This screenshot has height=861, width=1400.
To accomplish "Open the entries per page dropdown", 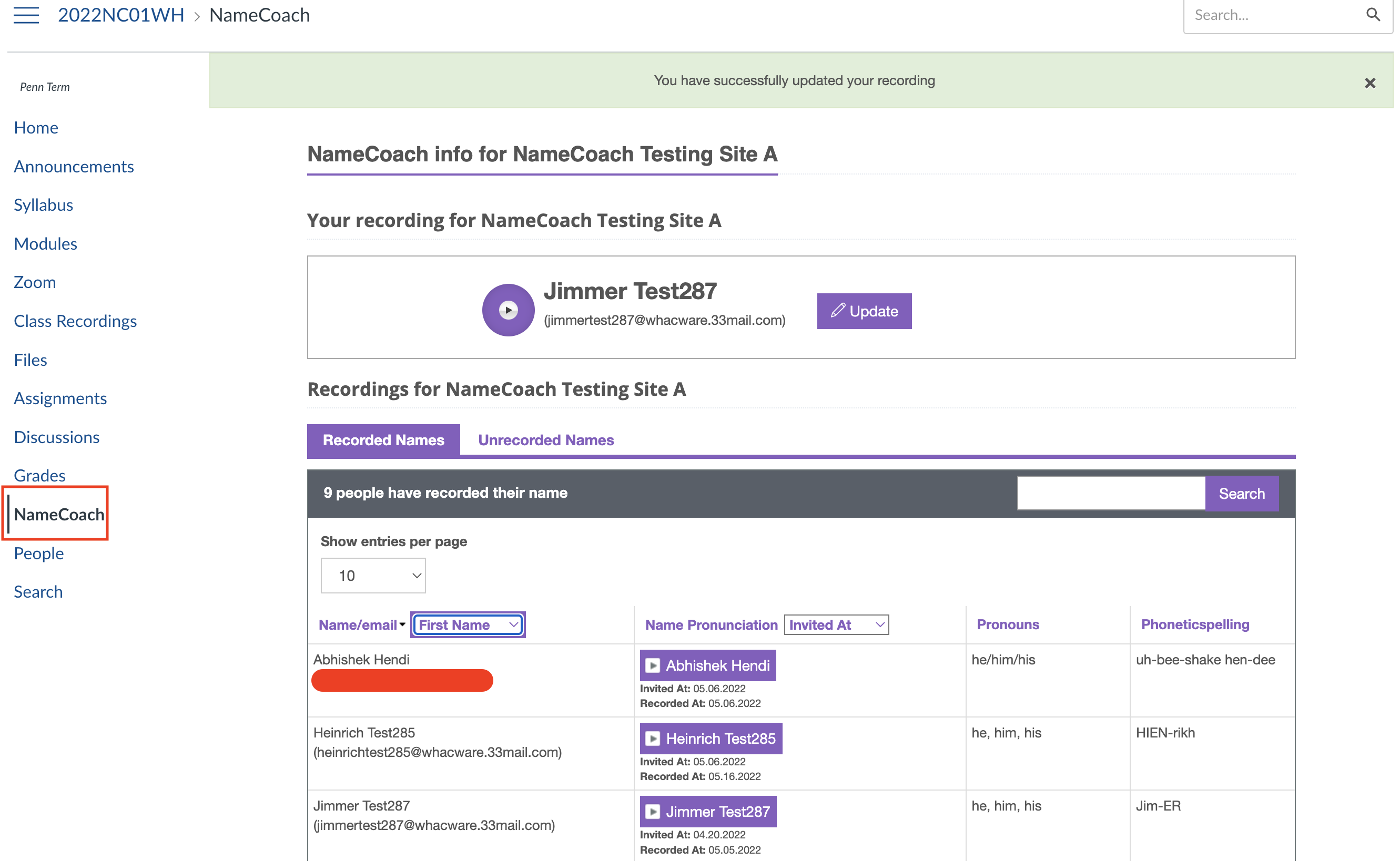I will 373,576.
